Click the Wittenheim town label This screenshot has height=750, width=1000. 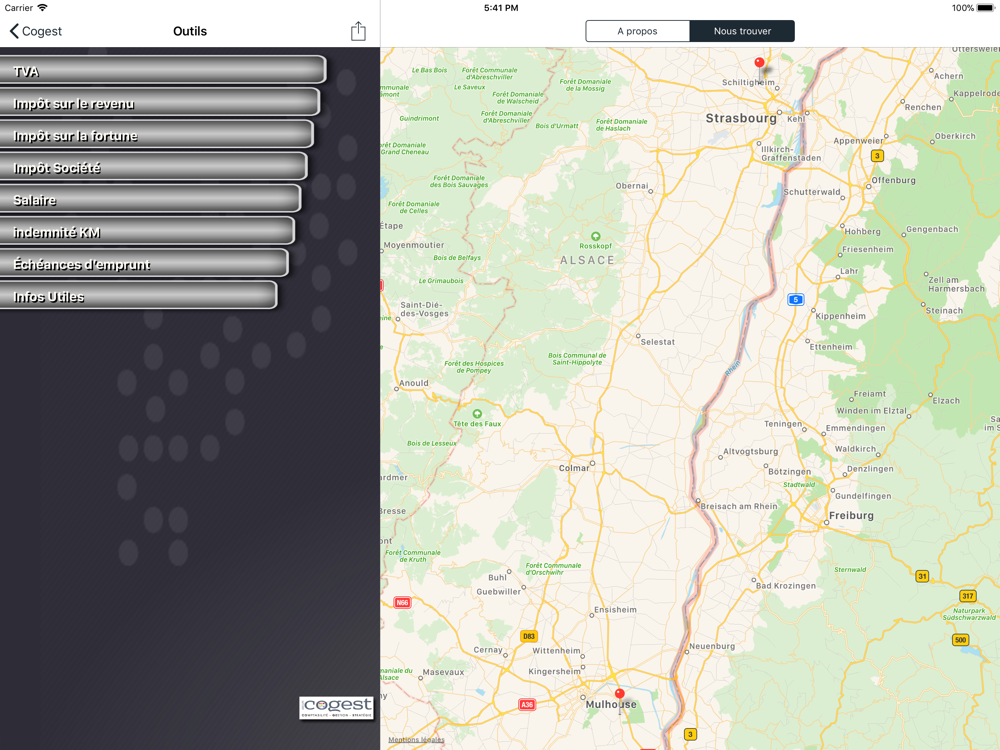click(x=556, y=651)
